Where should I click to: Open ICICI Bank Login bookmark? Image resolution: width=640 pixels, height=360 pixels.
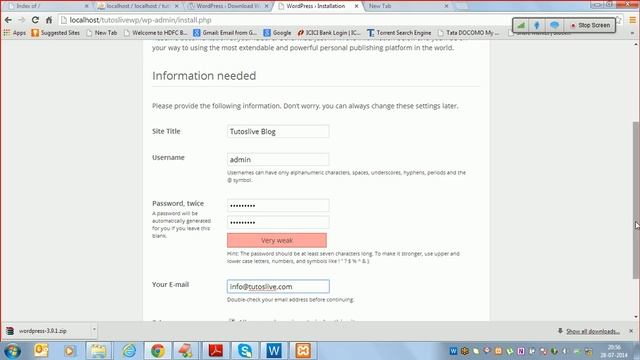pos(329,33)
